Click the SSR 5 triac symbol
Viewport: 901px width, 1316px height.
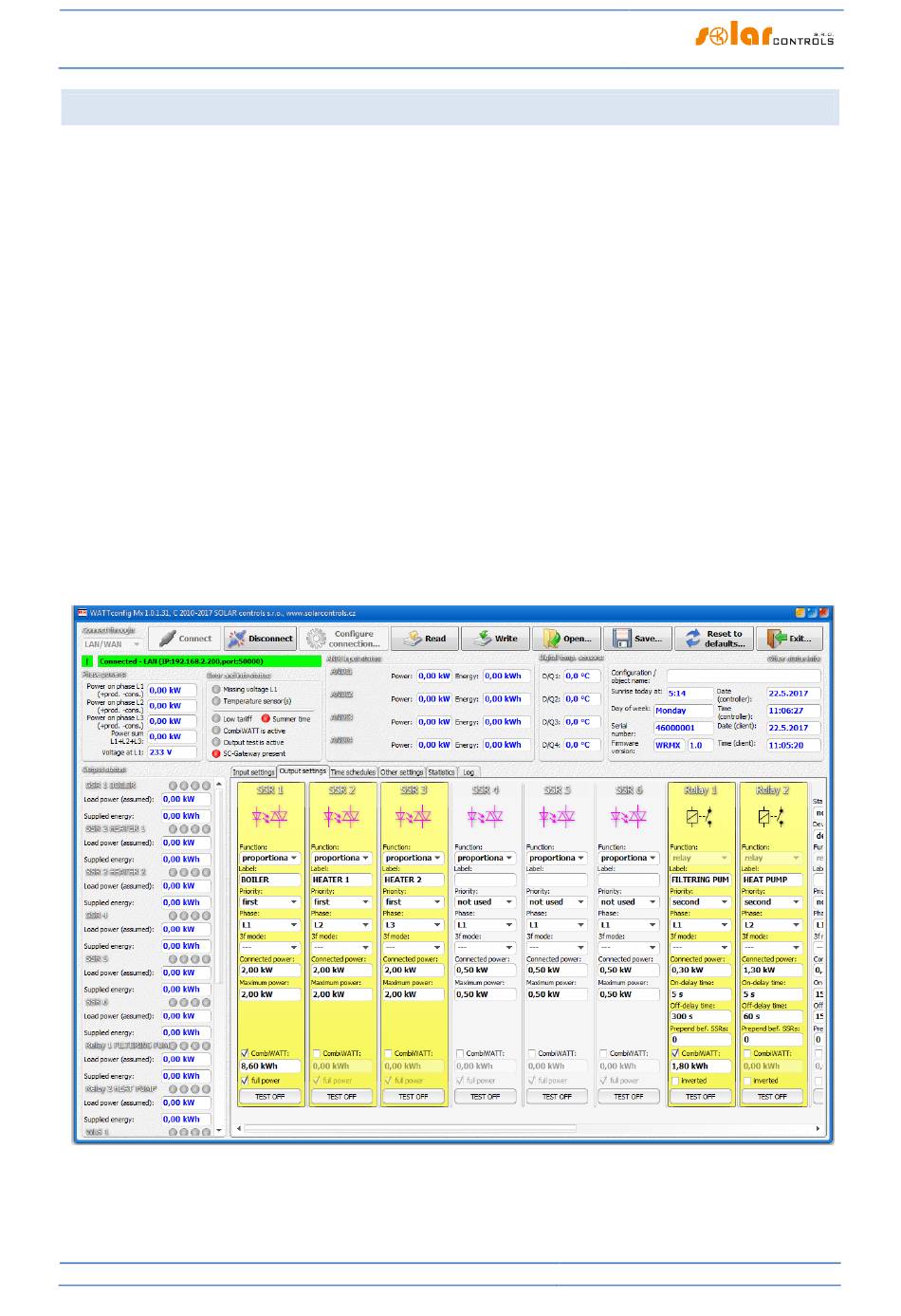tap(557, 816)
